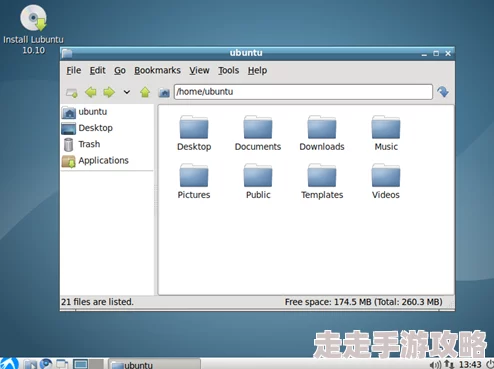This screenshot has width=494, height=369.
Task: Go forward with the right green arrow
Action: 109,92
